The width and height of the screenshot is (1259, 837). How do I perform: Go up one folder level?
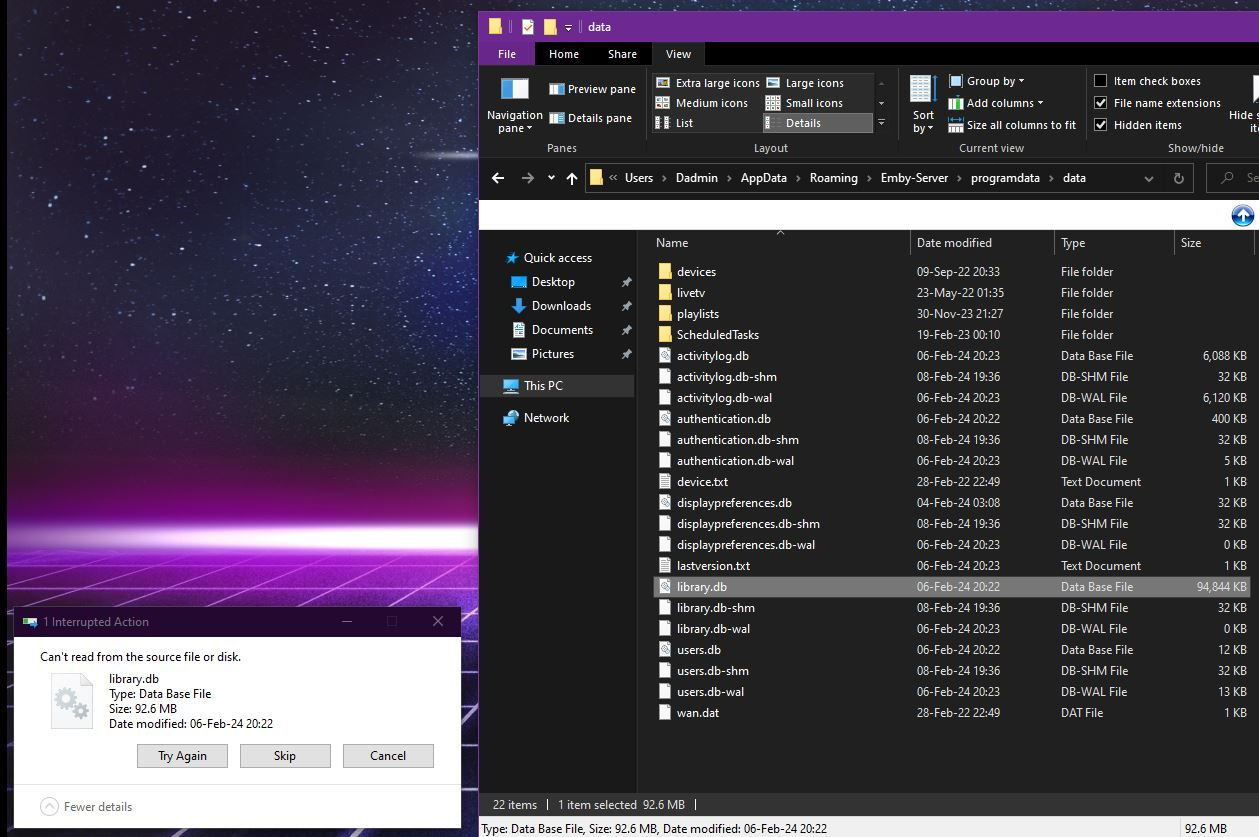(572, 178)
